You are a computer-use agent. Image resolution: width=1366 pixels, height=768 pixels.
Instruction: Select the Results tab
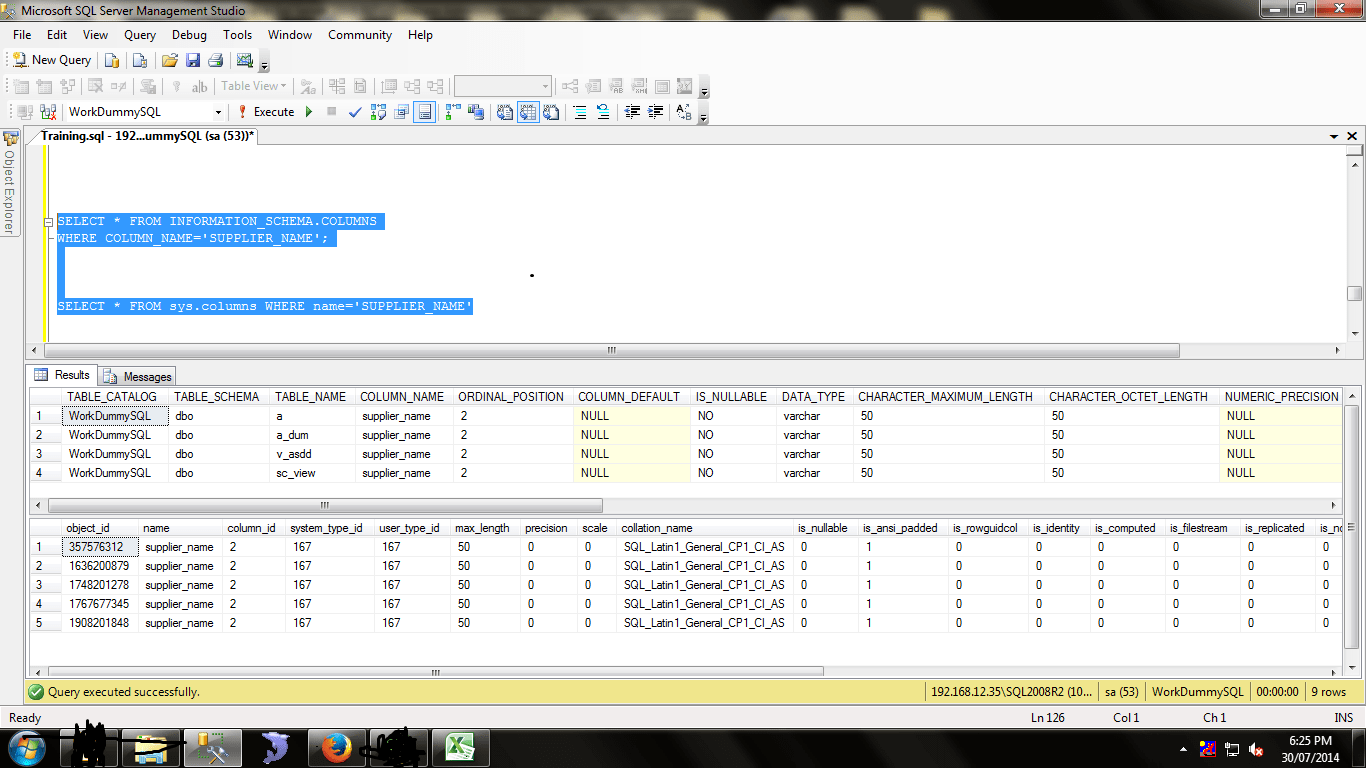pyautogui.click(x=63, y=375)
